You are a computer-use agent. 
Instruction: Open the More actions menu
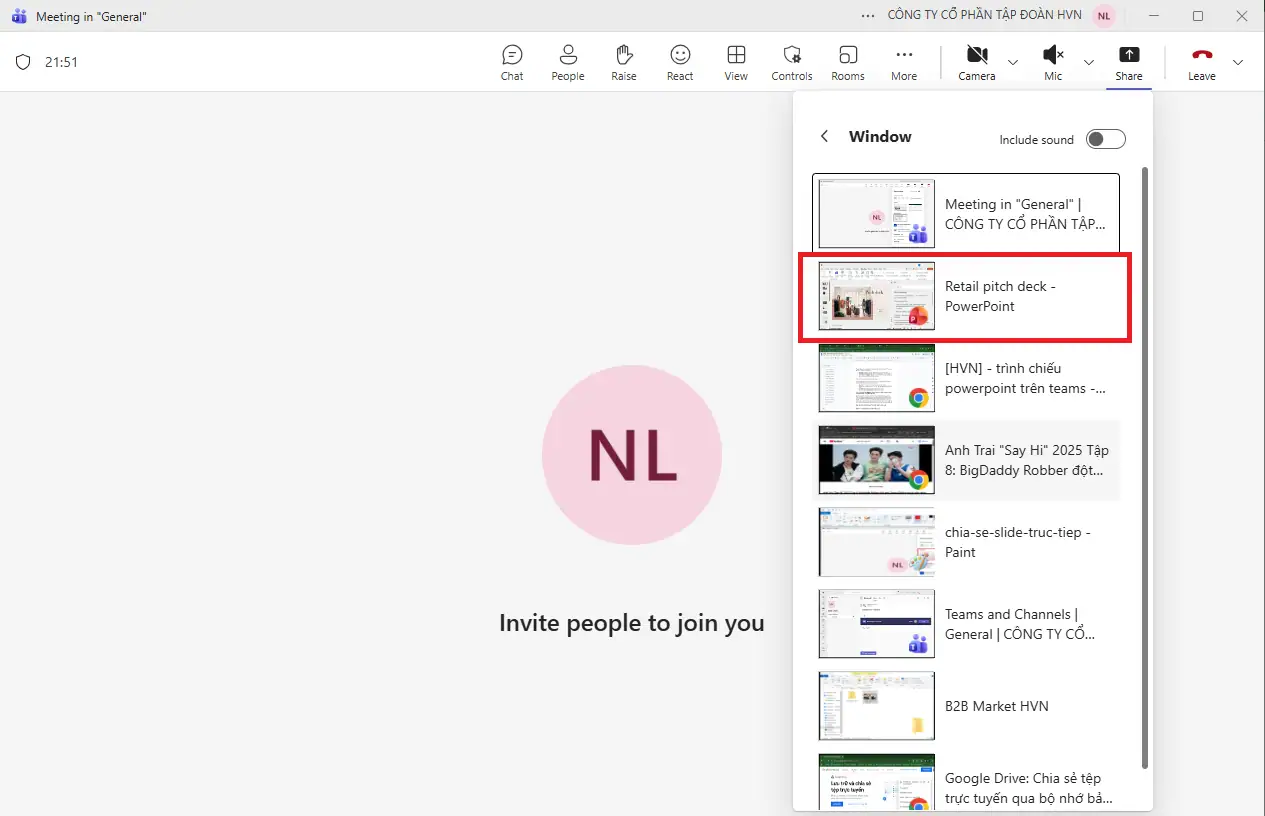[904, 62]
